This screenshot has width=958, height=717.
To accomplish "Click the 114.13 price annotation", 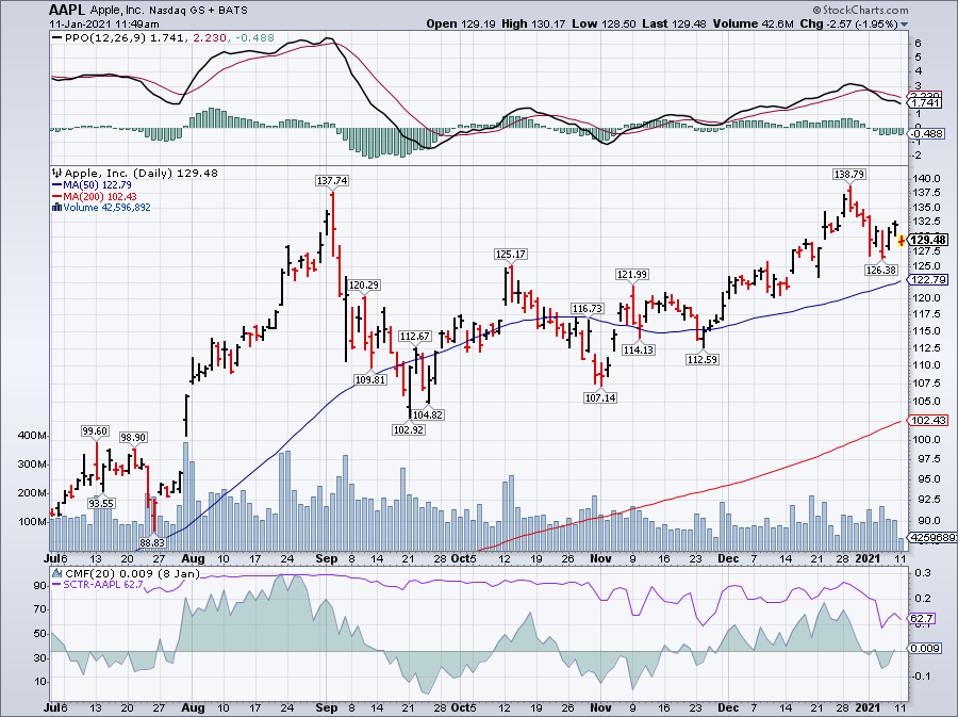I will (638, 349).
